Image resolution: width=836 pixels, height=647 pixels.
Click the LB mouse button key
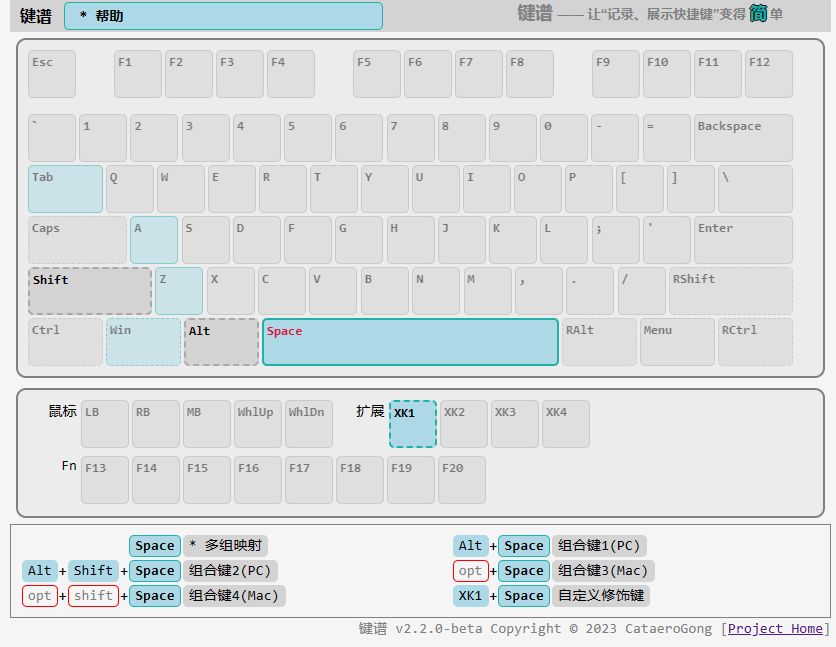[x=105, y=424]
